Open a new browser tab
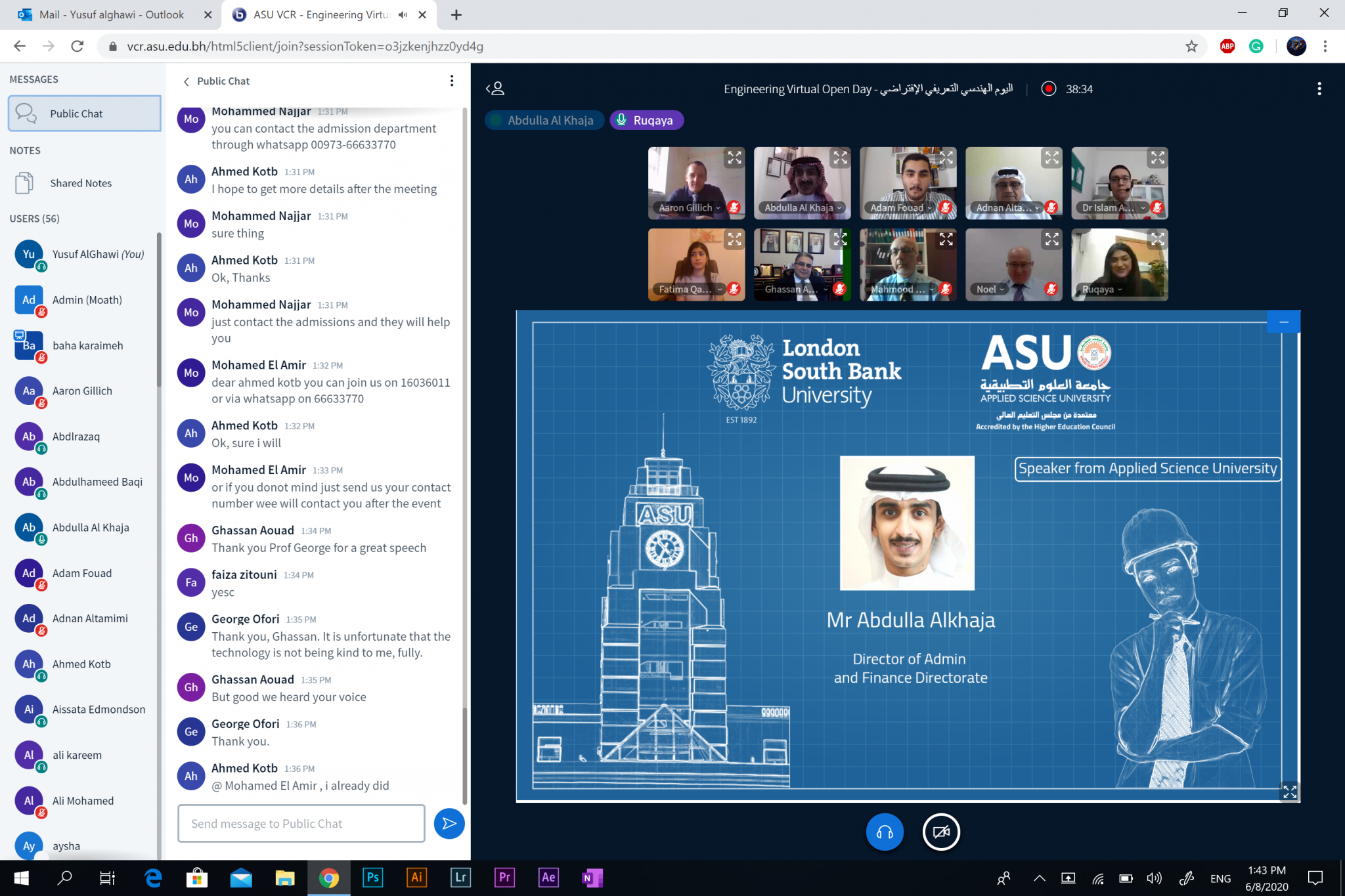Viewport: 1345px width, 896px height. pyautogui.click(x=456, y=14)
